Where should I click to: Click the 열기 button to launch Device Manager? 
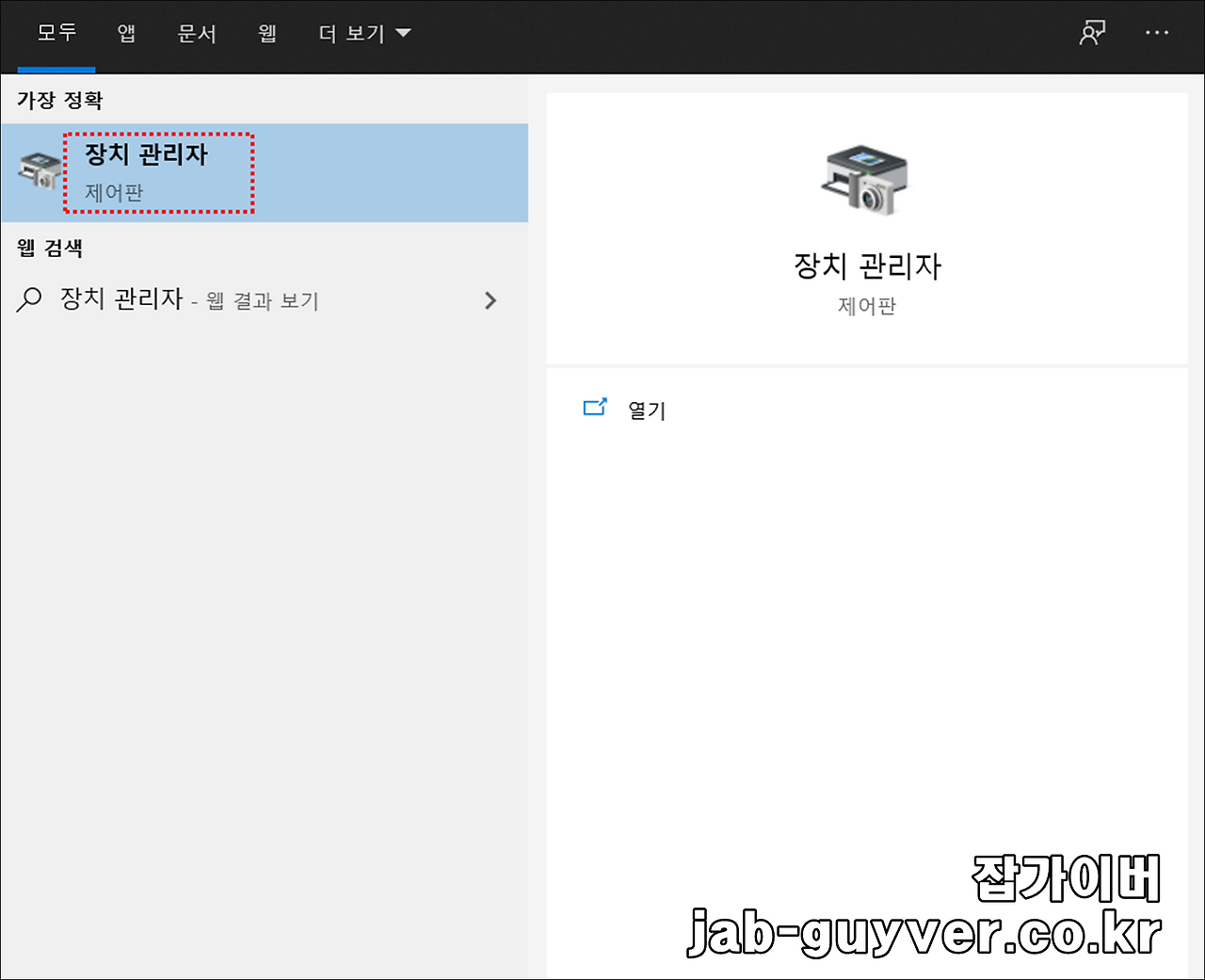pos(646,410)
